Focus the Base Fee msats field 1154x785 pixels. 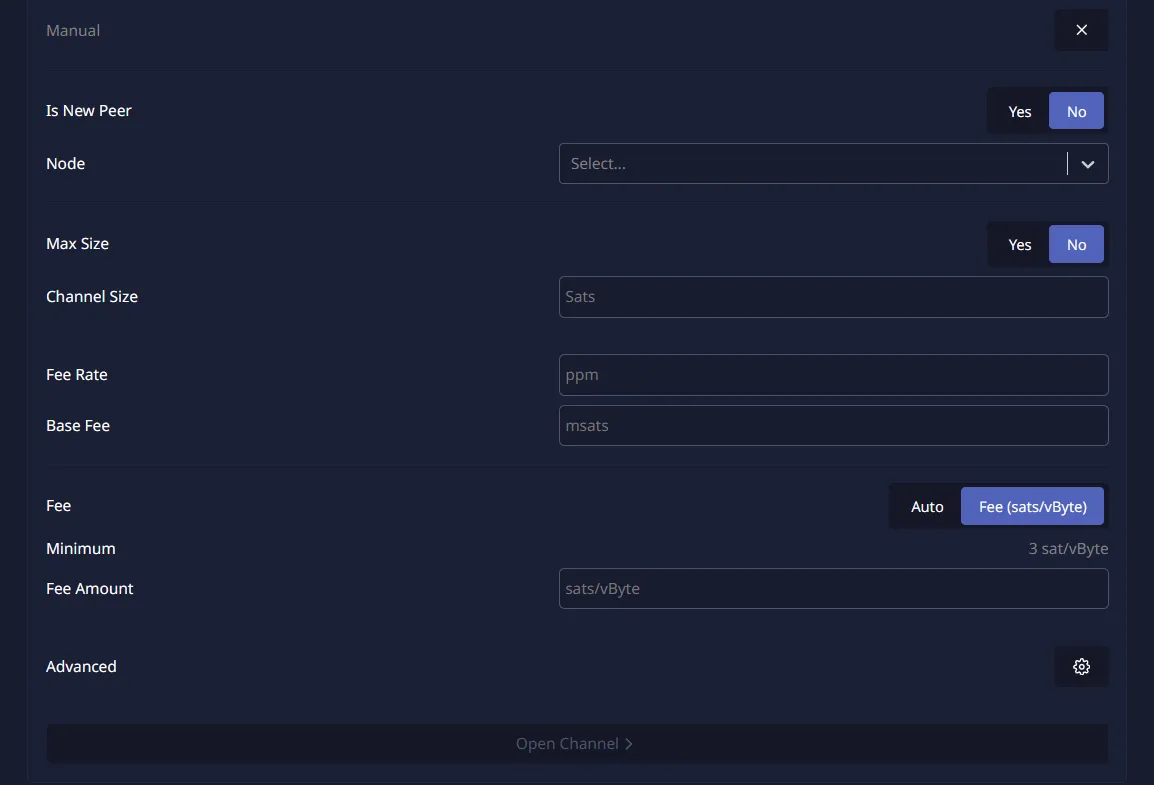coord(833,425)
